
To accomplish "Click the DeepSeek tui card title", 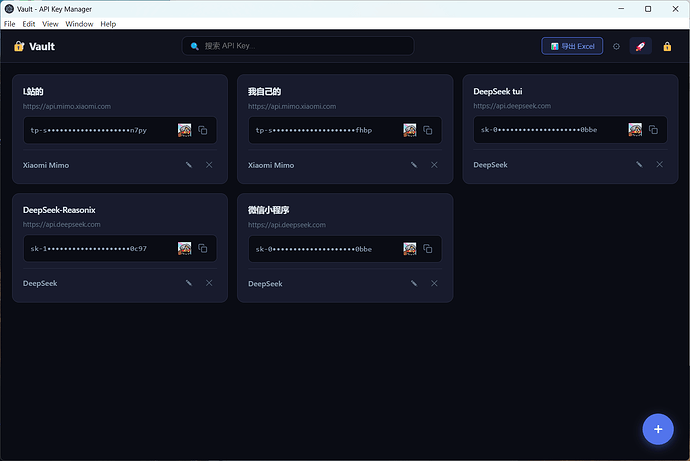I will [498, 91].
